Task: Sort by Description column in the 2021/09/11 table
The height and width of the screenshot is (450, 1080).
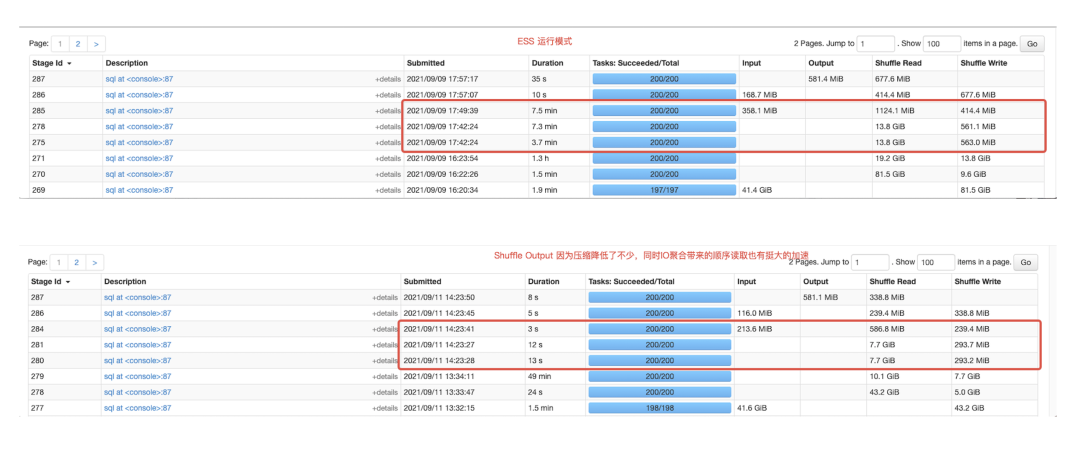Action: tap(125, 281)
